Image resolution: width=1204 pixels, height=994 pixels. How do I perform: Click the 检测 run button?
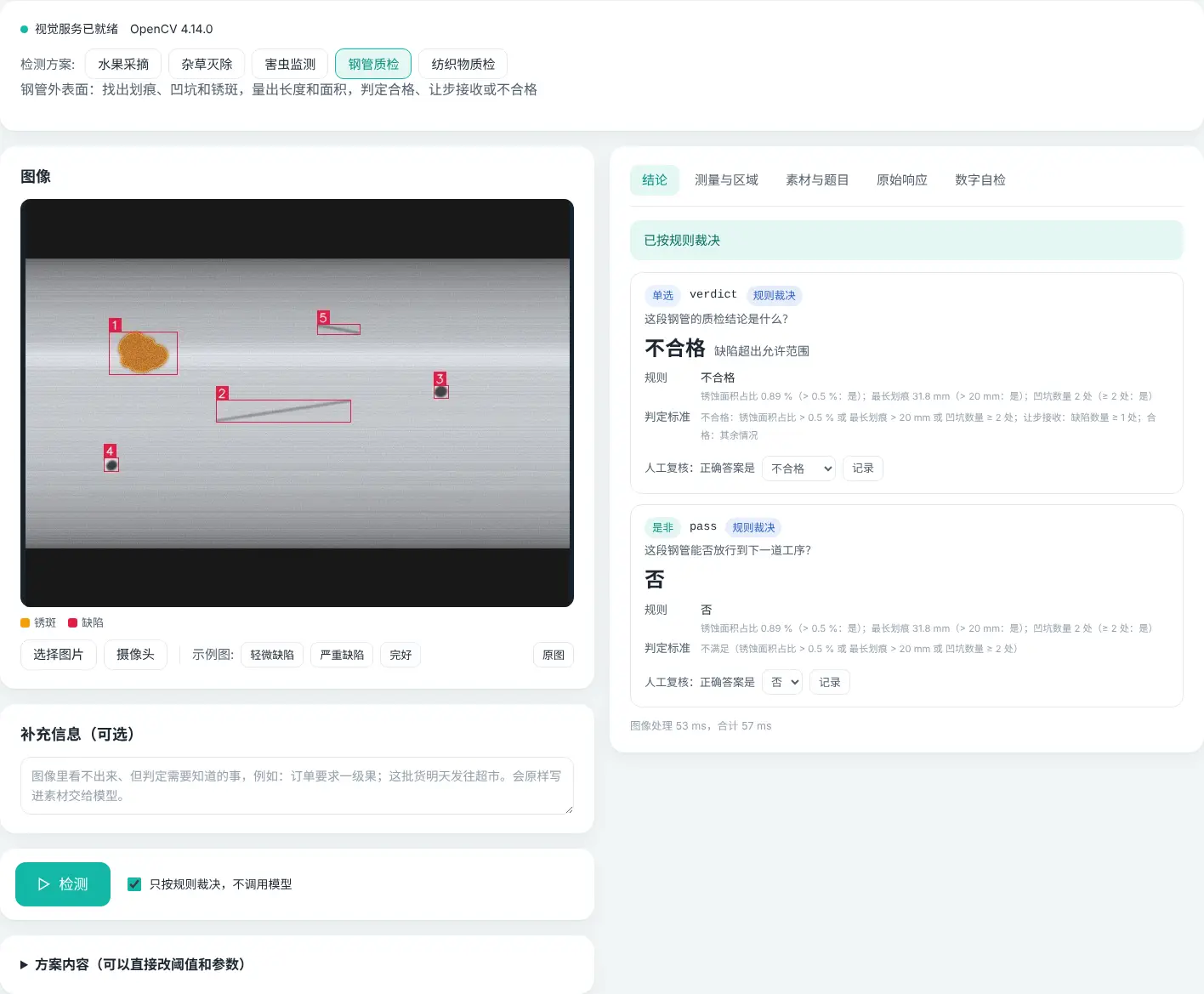63,884
